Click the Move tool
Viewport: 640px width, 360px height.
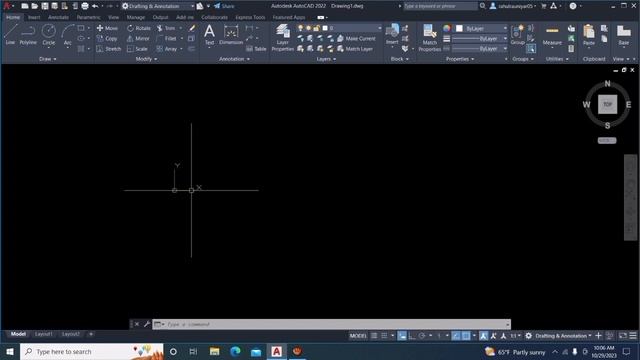coord(107,28)
